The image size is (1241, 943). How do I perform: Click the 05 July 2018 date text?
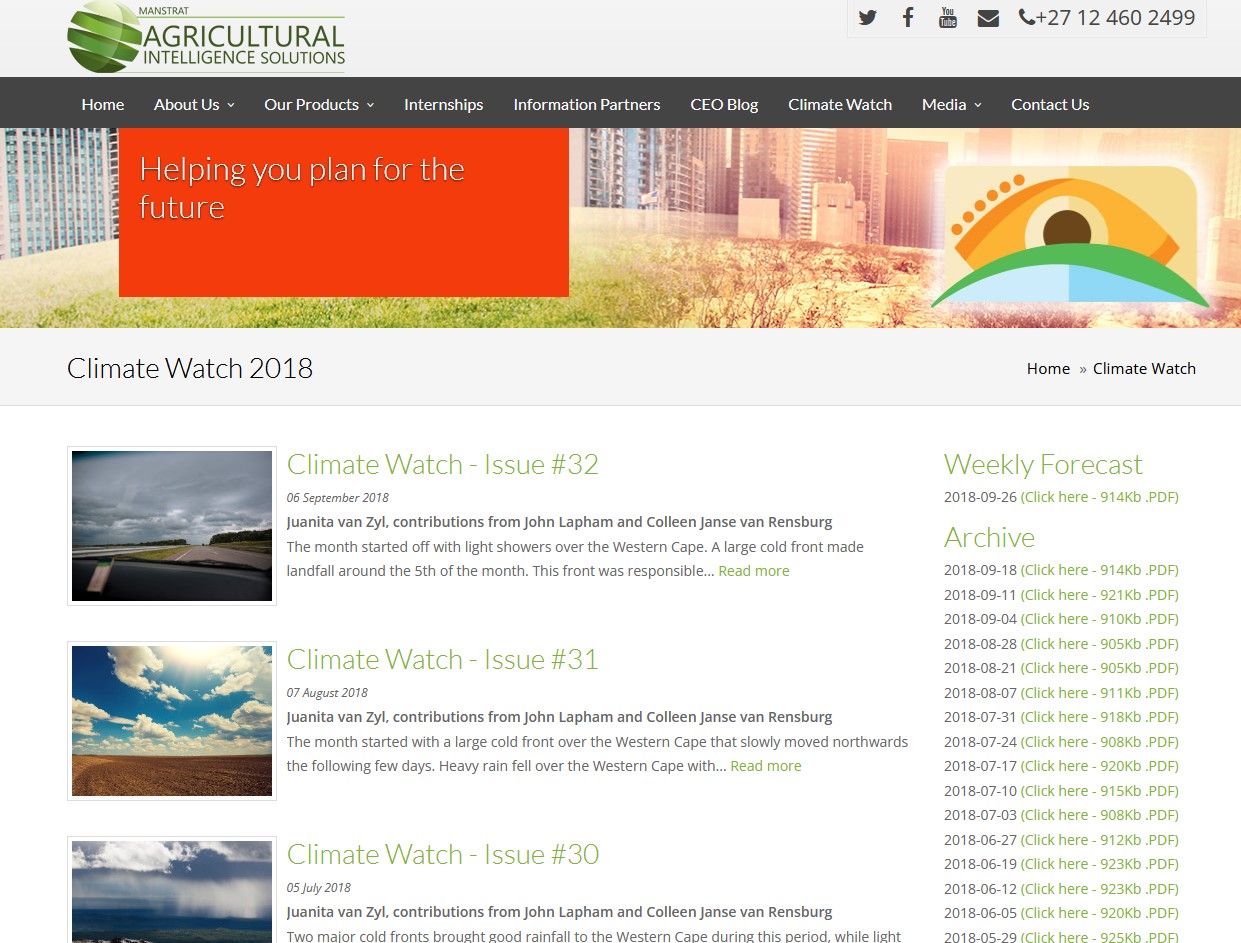coord(319,888)
